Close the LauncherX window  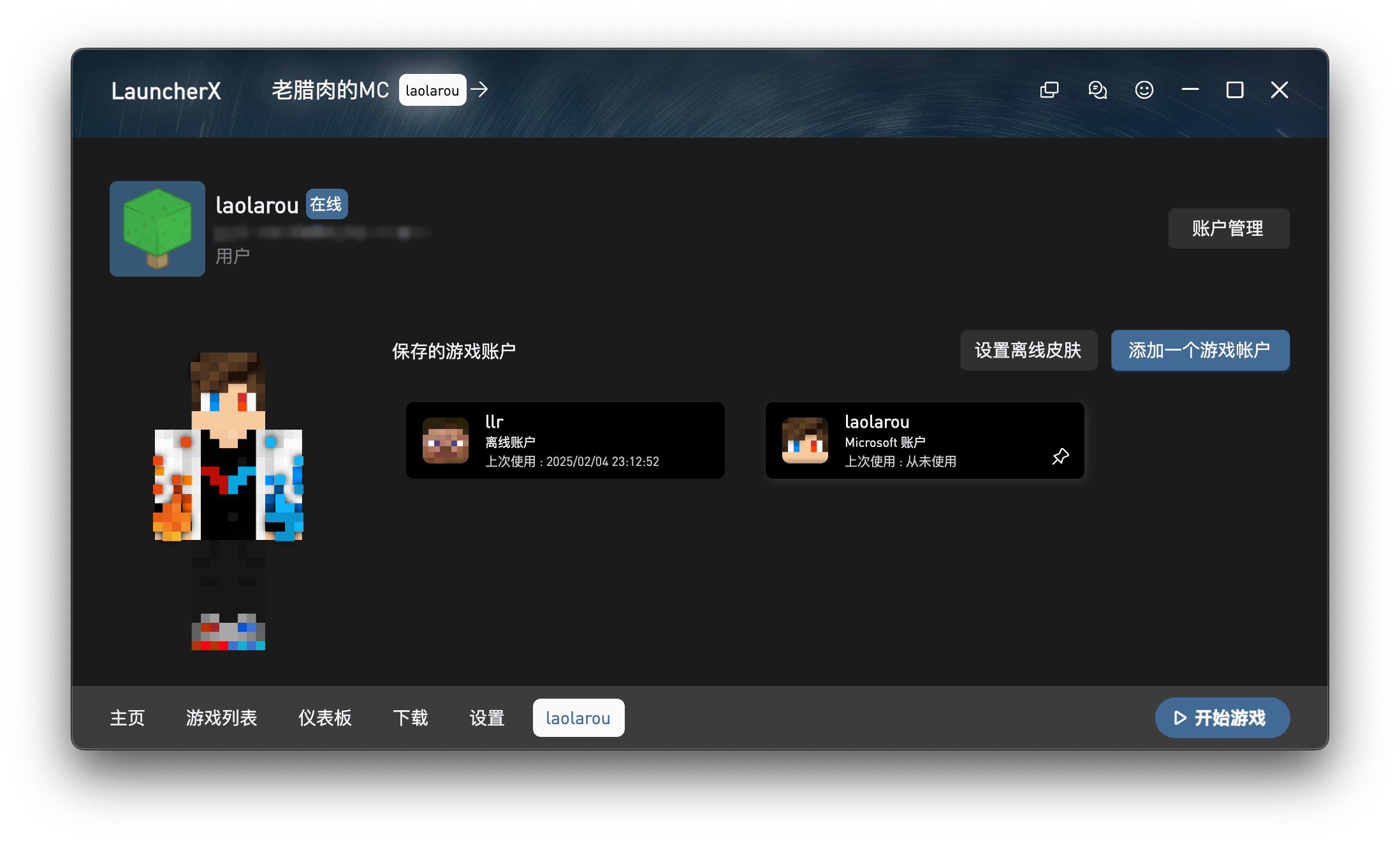coord(1280,90)
